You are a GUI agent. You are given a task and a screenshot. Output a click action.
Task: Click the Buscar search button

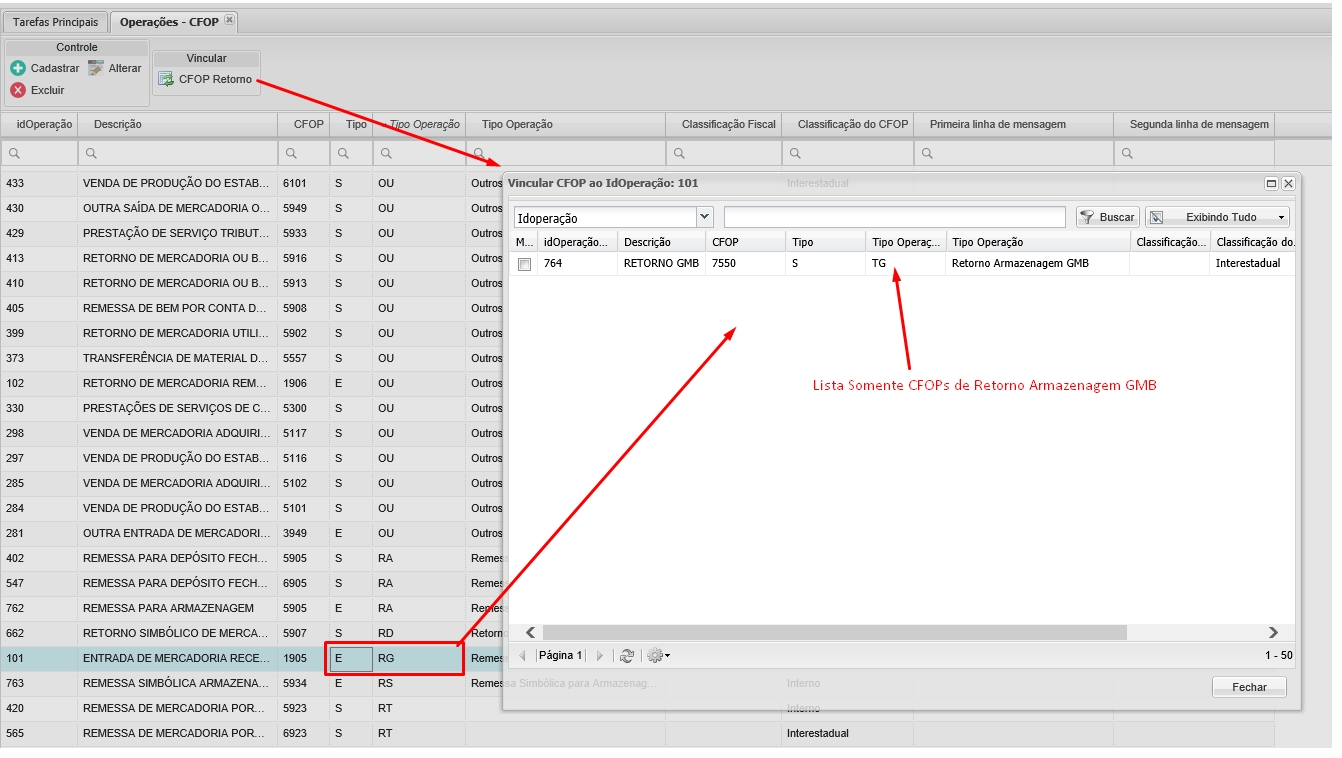tap(1107, 217)
